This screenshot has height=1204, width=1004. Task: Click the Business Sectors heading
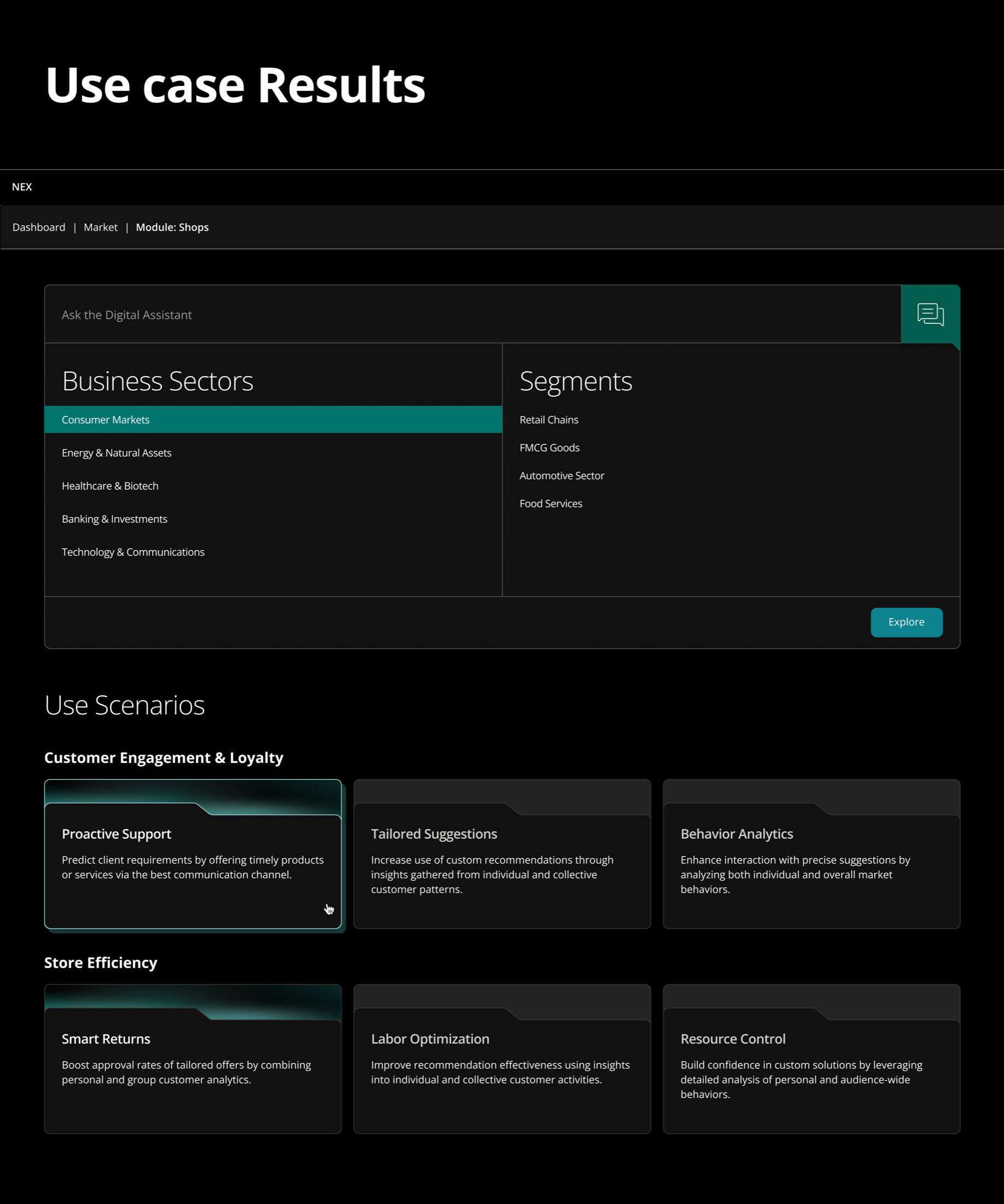158,381
